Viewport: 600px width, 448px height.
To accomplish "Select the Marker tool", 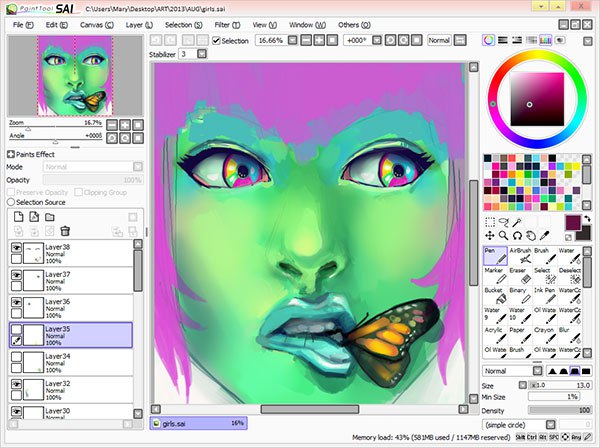I will pos(495,277).
